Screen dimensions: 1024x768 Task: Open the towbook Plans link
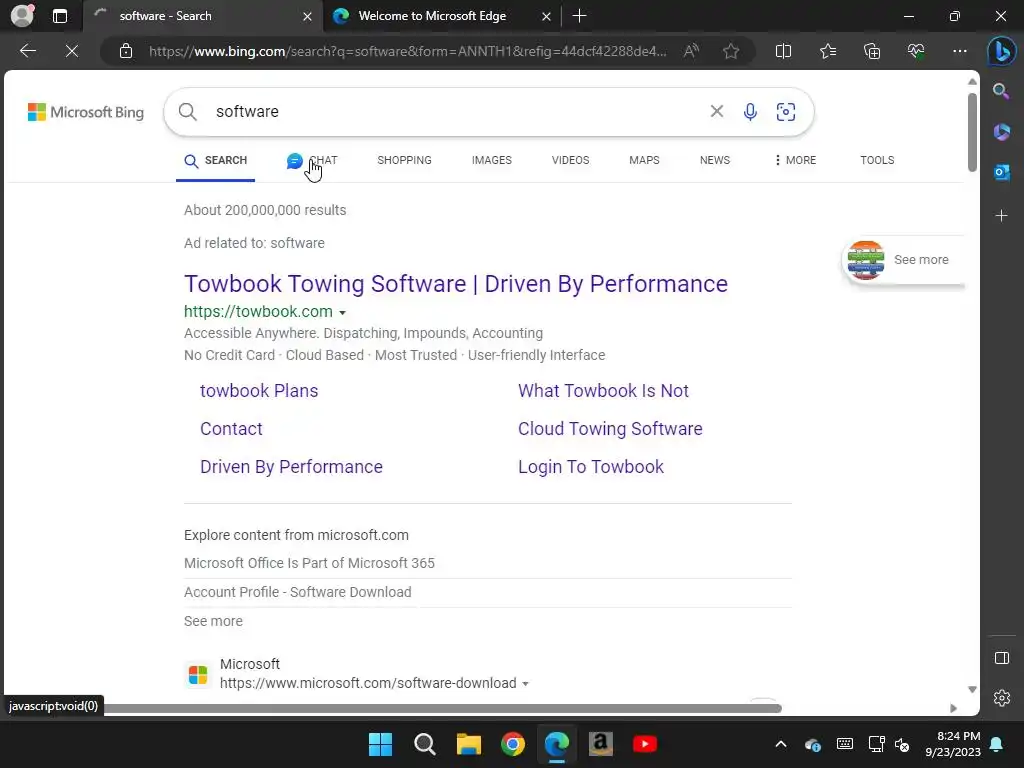click(x=259, y=391)
